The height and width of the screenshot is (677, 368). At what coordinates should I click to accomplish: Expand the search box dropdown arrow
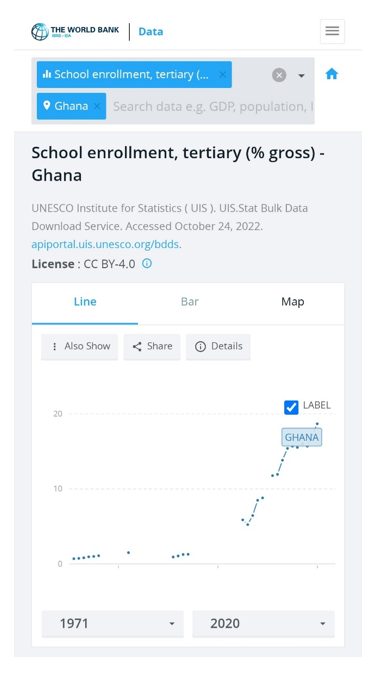point(301,76)
